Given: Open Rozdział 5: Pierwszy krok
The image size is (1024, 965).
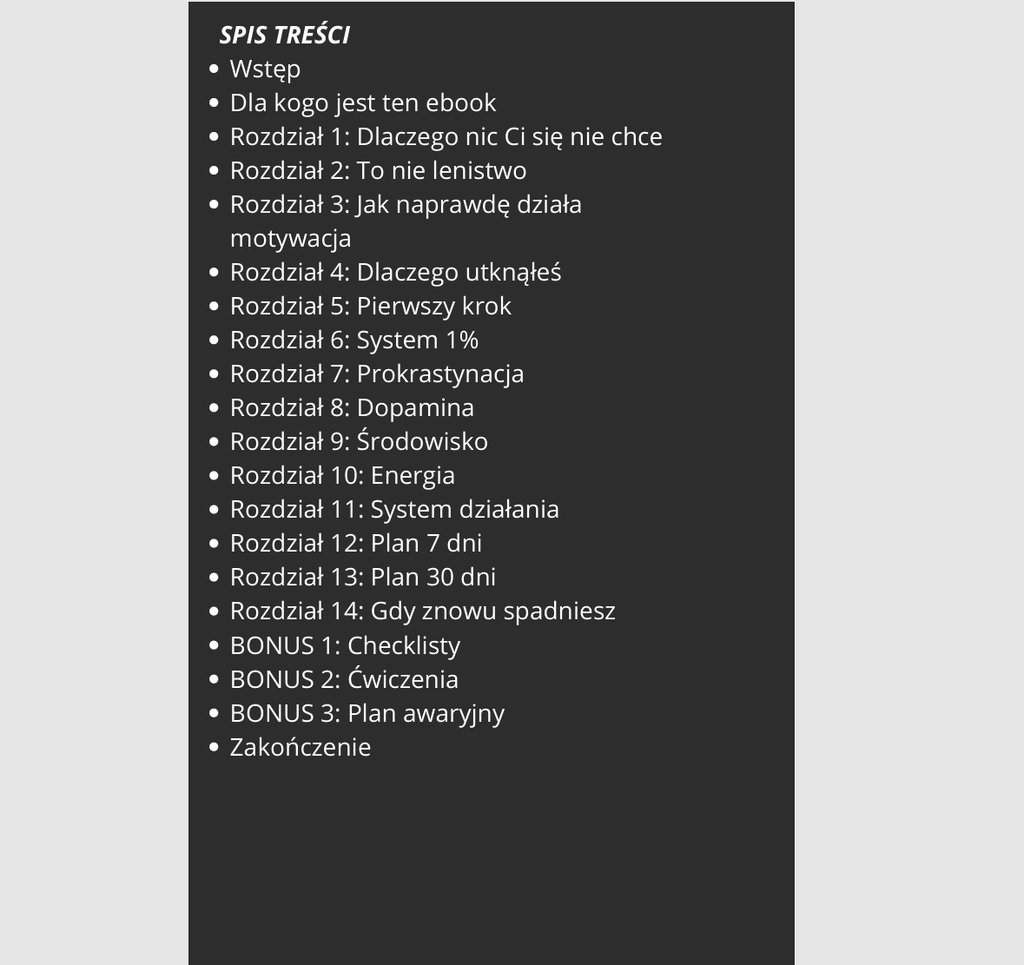Looking at the screenshot, I should pos(371,306).
